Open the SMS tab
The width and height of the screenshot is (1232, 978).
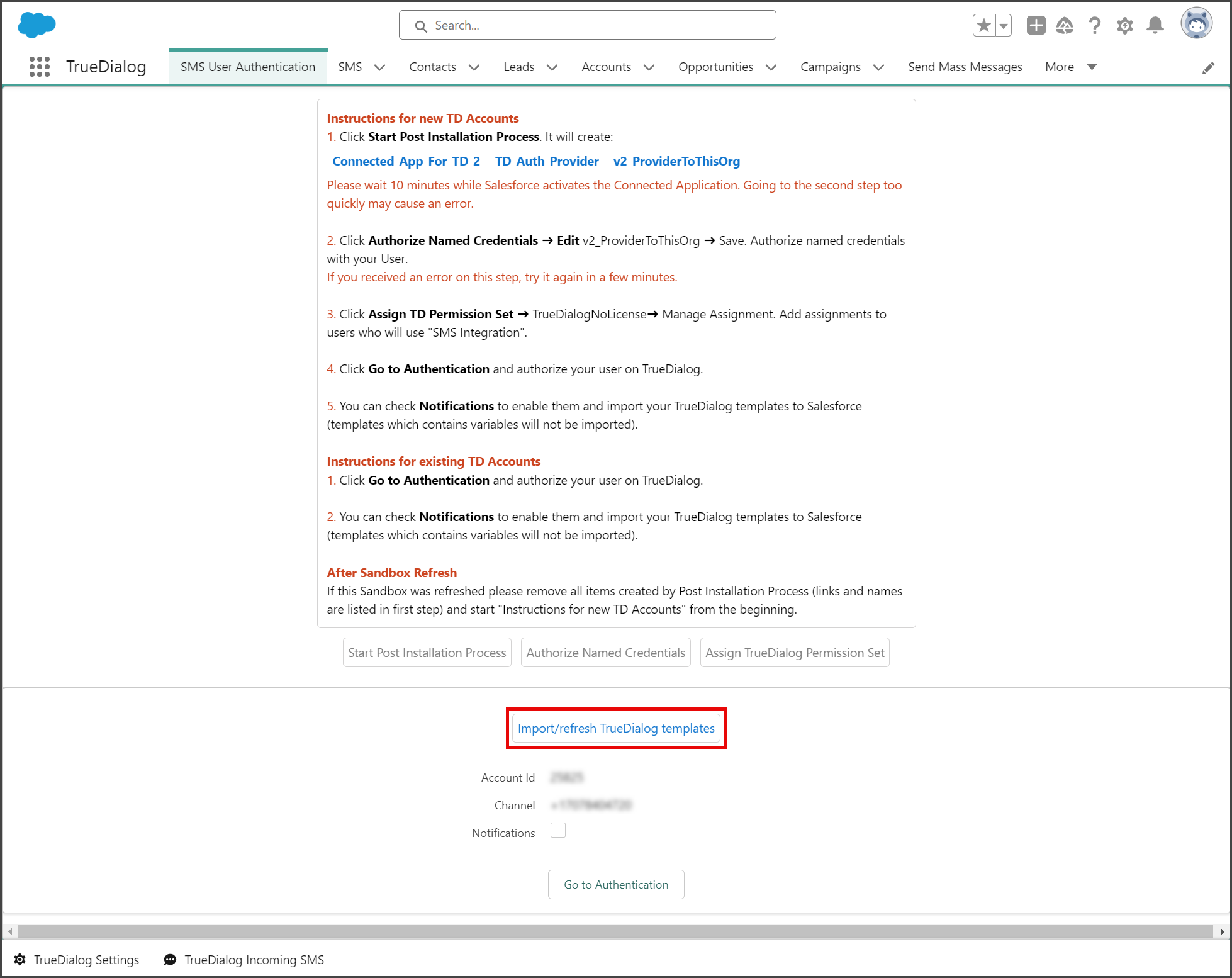point(350,67)
